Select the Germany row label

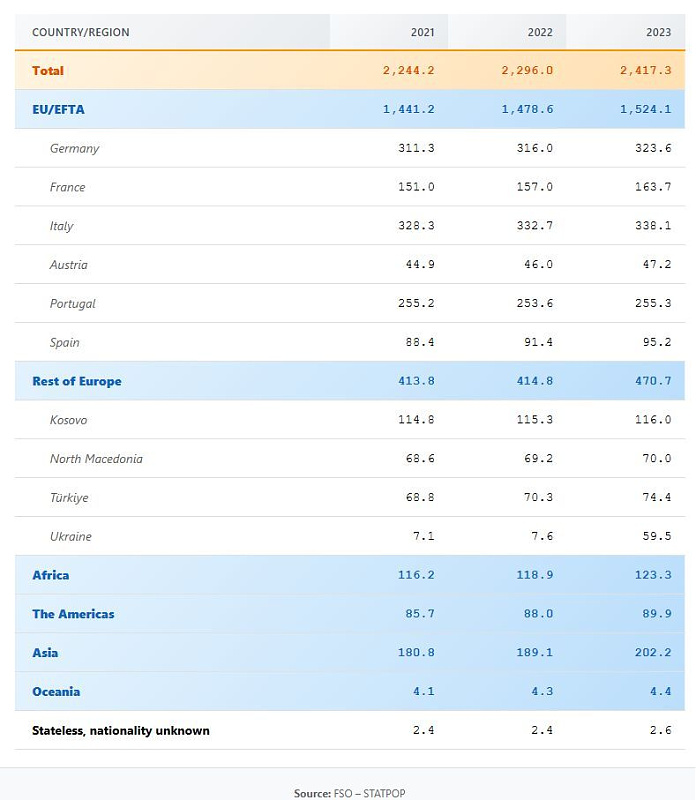[75, 149]
